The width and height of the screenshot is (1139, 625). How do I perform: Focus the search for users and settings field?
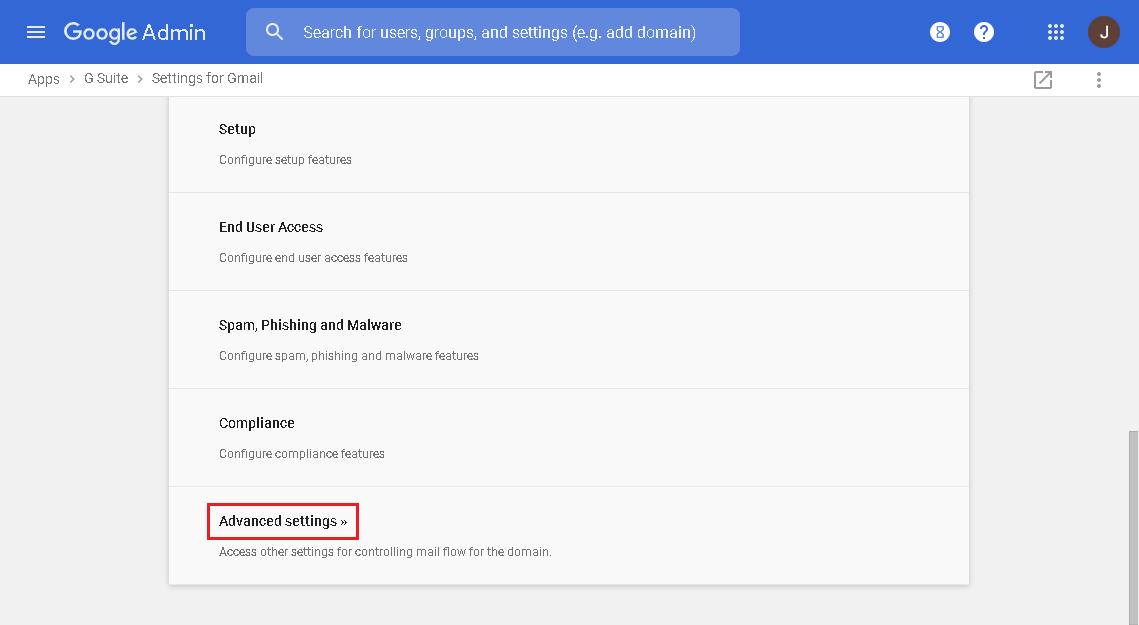(500, 32)
